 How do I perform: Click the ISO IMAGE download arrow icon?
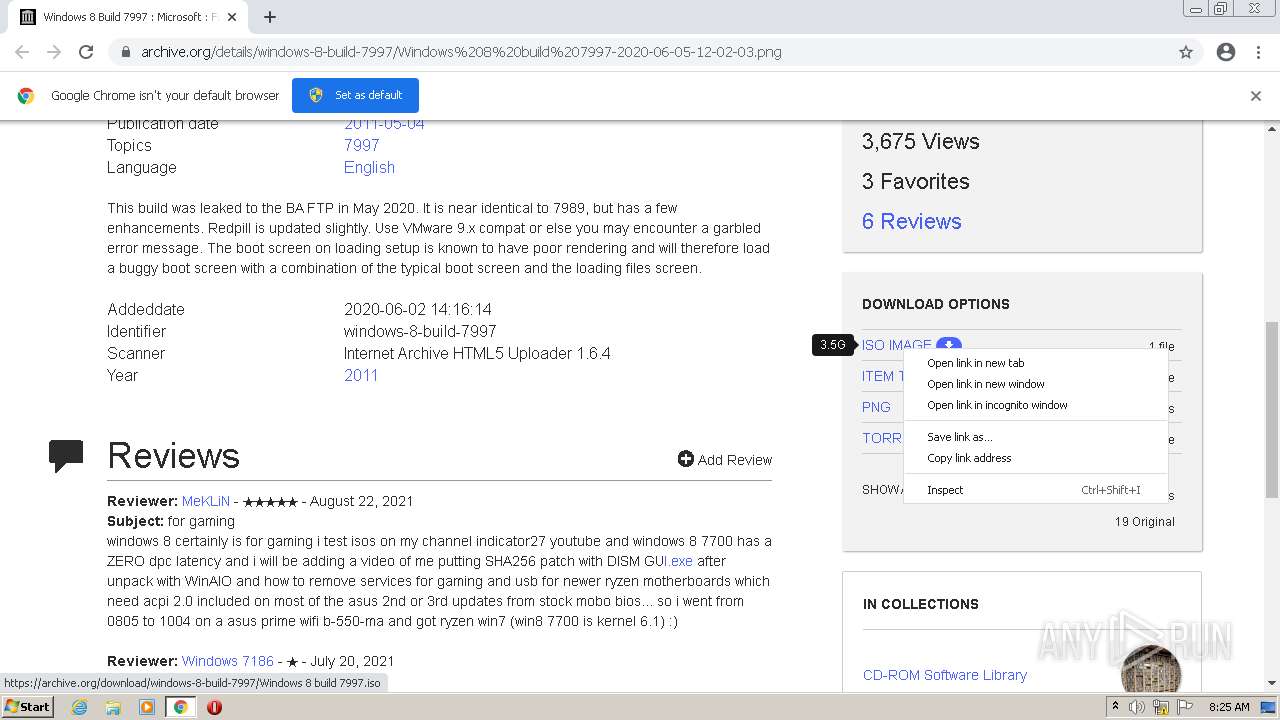(949, 345)
